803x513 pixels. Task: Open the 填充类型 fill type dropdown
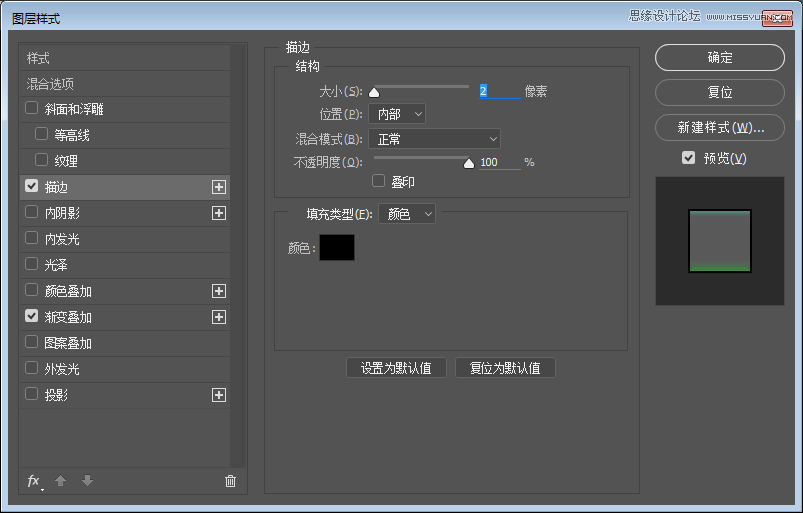click(x=407, y=213)
